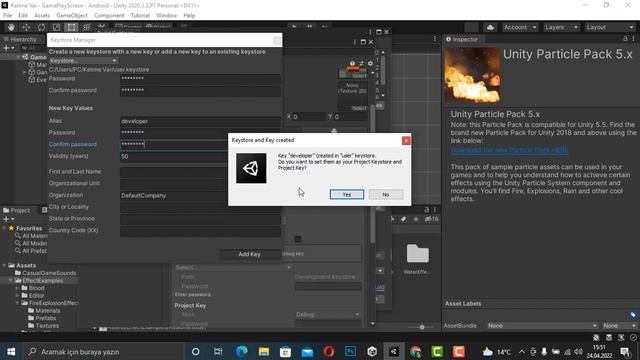Open the Layout dropdown
This screenshot has height=360, width=640.
(x=610, y=27)
